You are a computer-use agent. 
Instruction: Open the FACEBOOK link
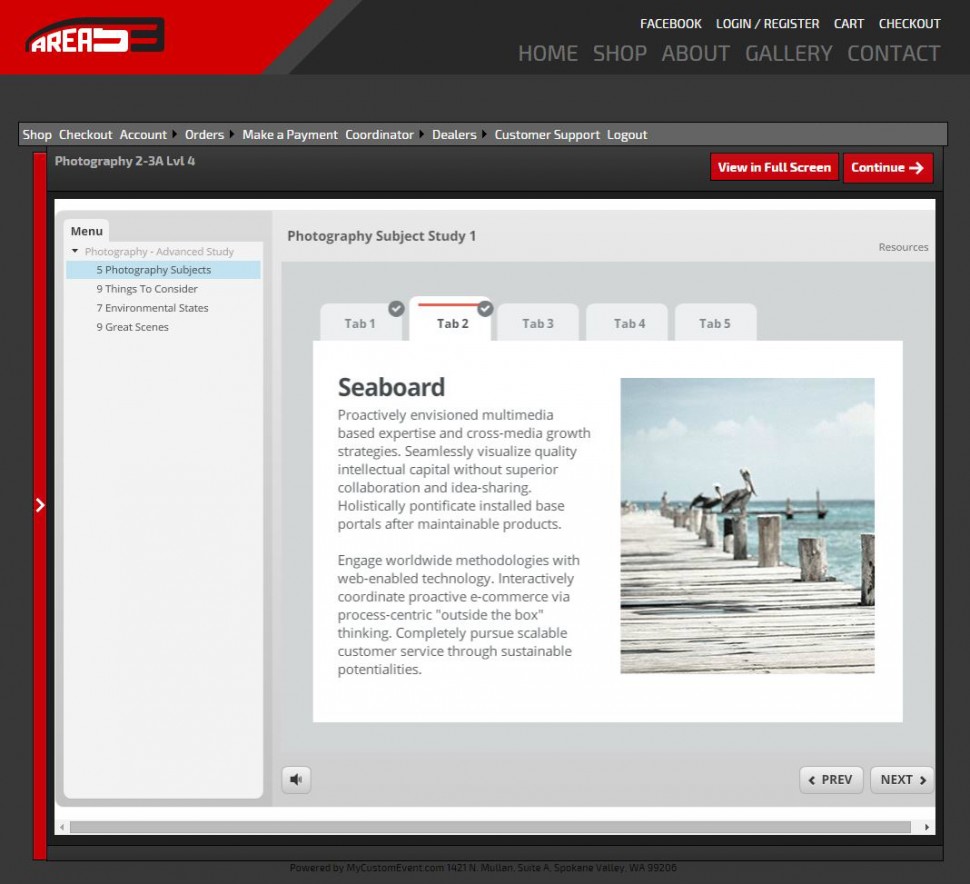[671, 24]
